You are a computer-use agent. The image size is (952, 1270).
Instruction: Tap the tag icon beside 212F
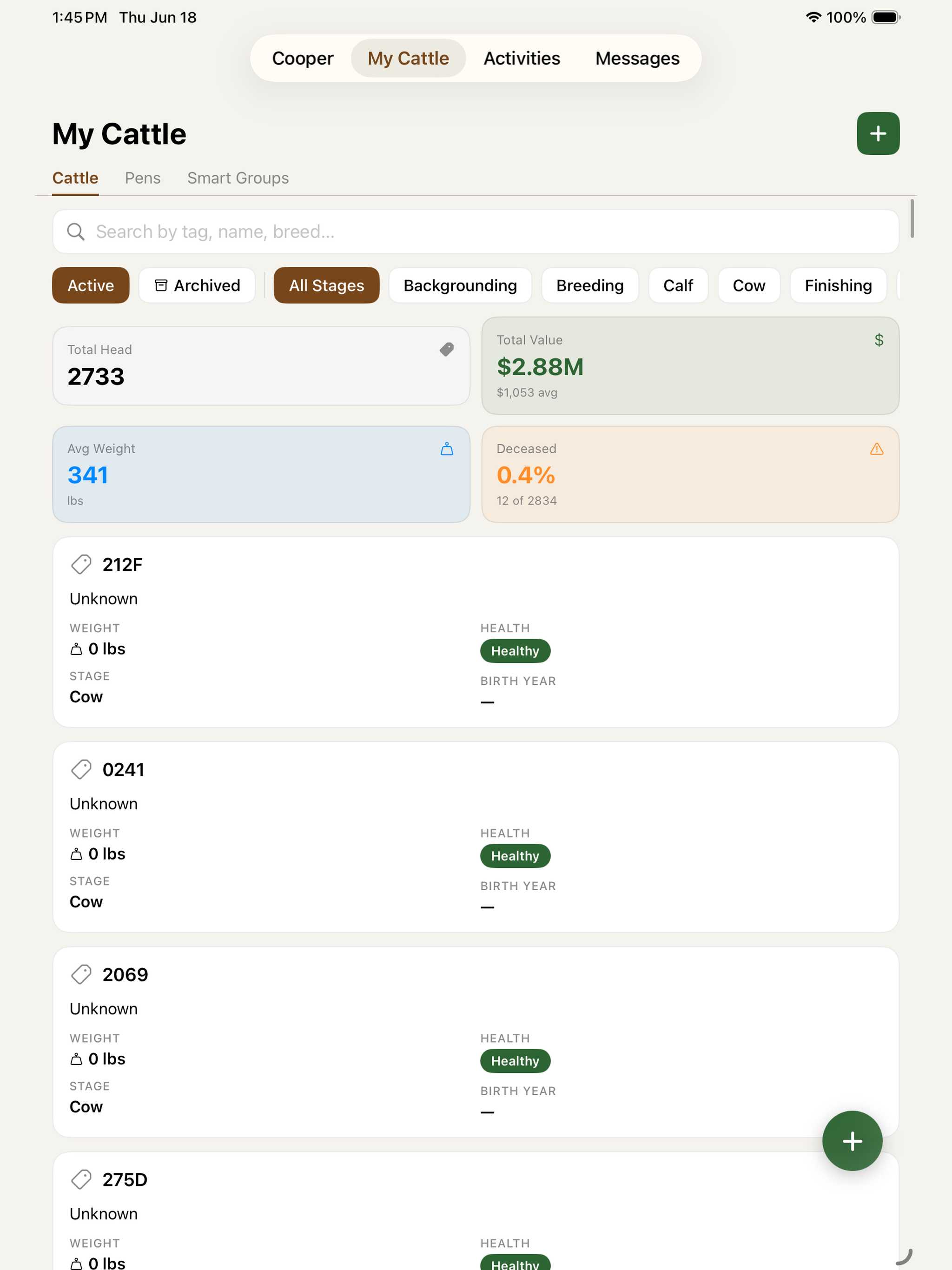[81, 564]
